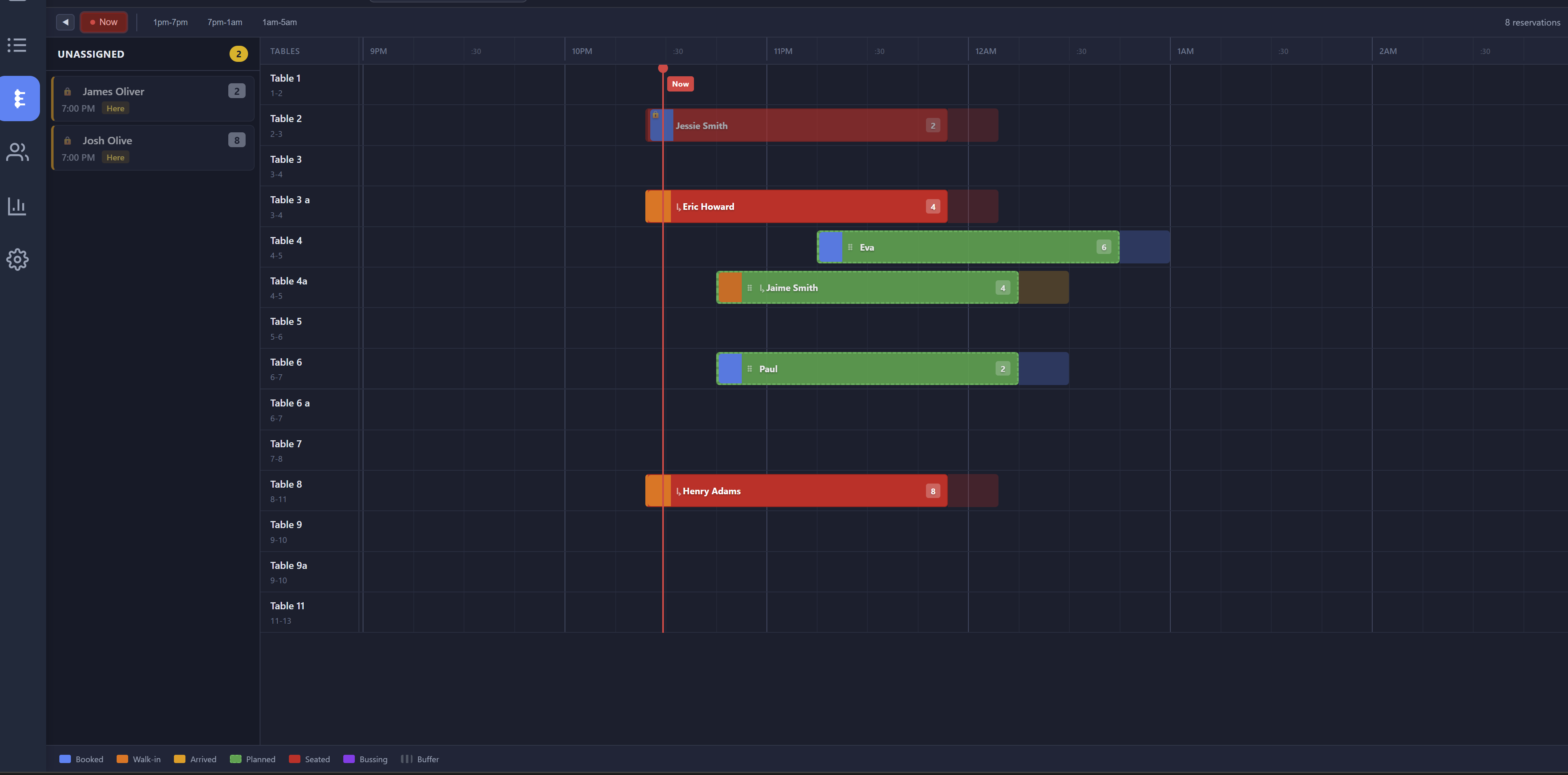
Task: Click the 12AM time header
Action: click(x=985, y=51)
